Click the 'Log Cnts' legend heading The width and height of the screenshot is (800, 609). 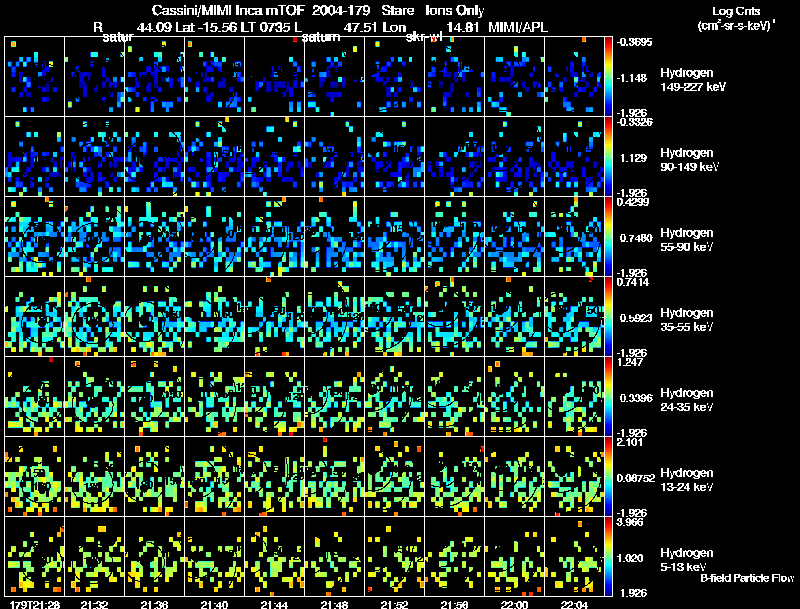point(736,11)
